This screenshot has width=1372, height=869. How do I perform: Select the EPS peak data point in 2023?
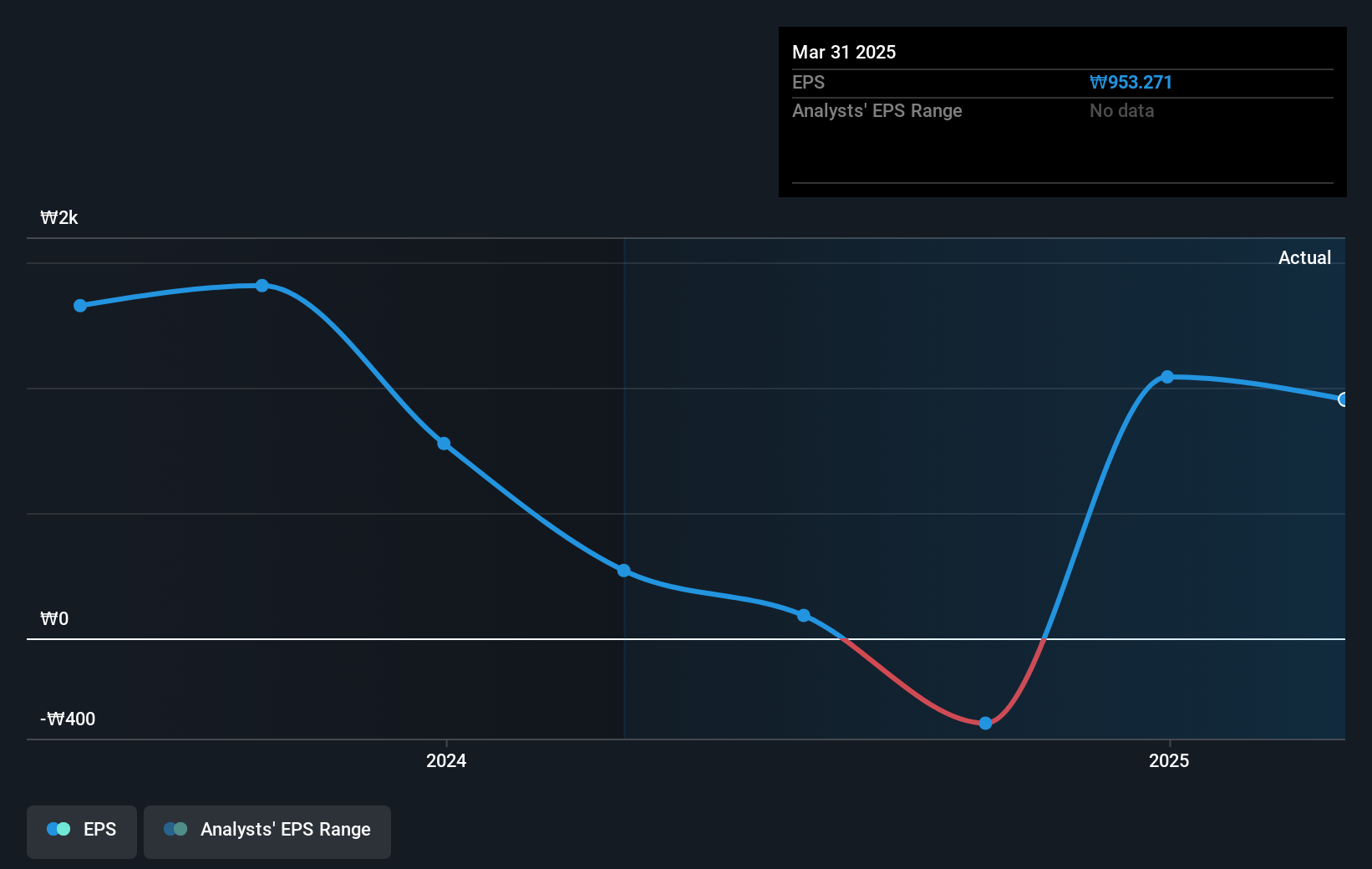click(x=262, y=286)
